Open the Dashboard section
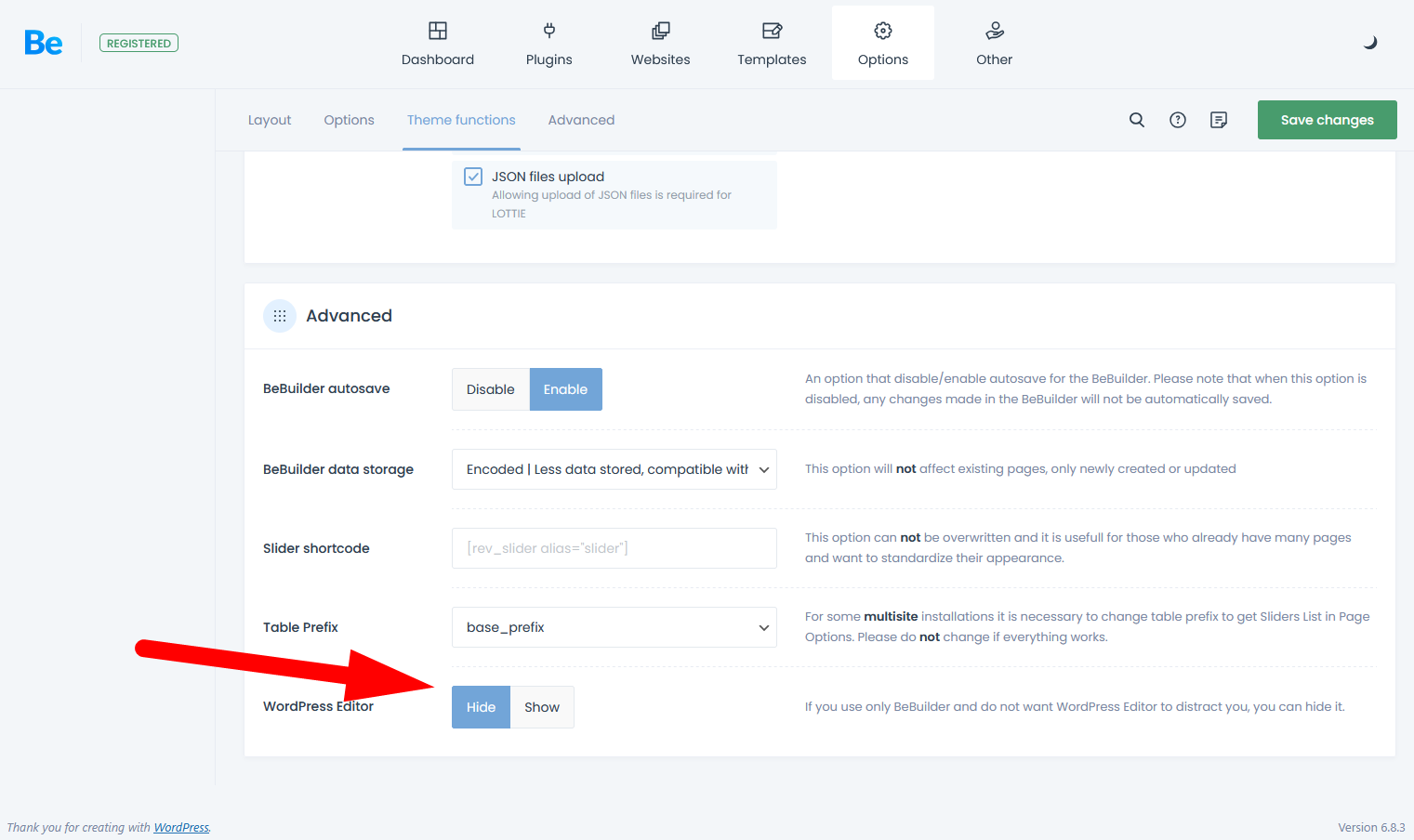 437,44
